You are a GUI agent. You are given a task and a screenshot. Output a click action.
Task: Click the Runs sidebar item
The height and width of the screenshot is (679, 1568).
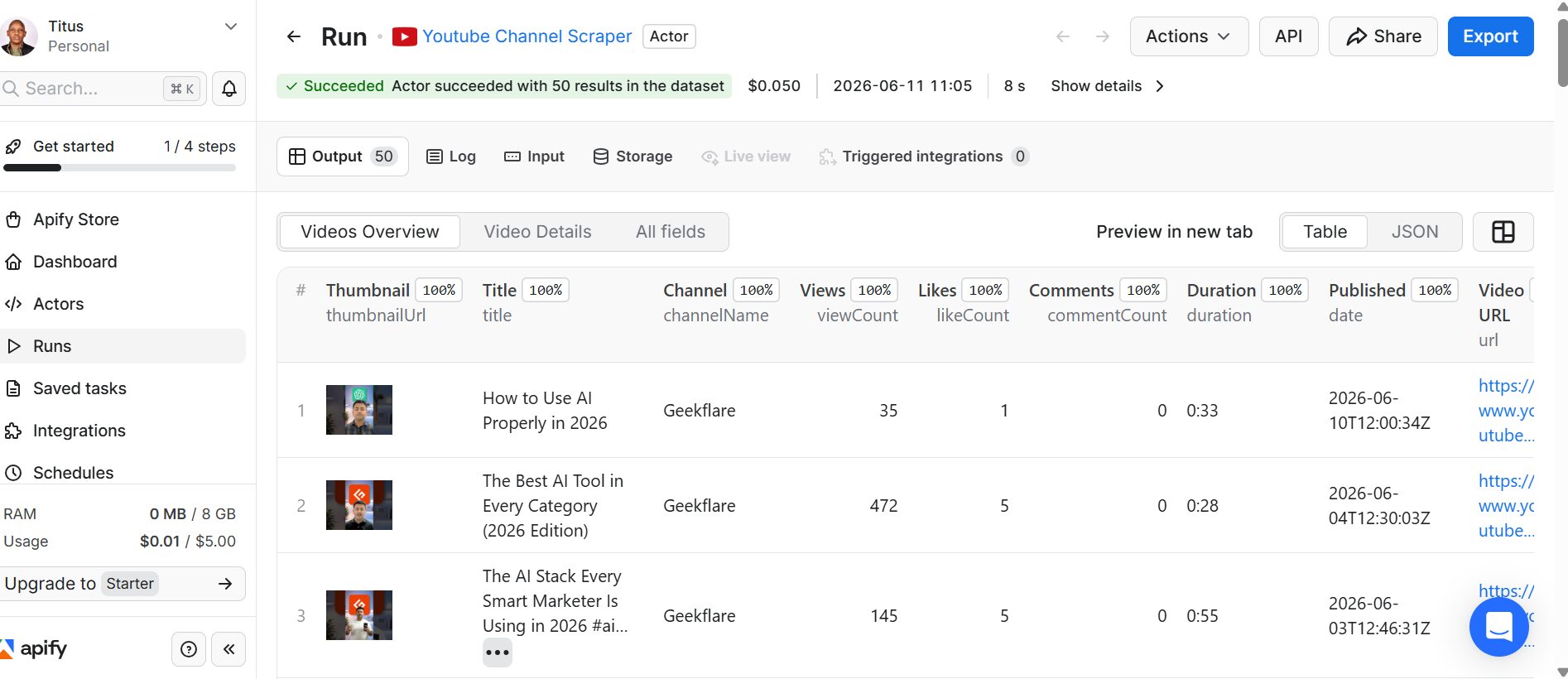(x=123, y=346)
